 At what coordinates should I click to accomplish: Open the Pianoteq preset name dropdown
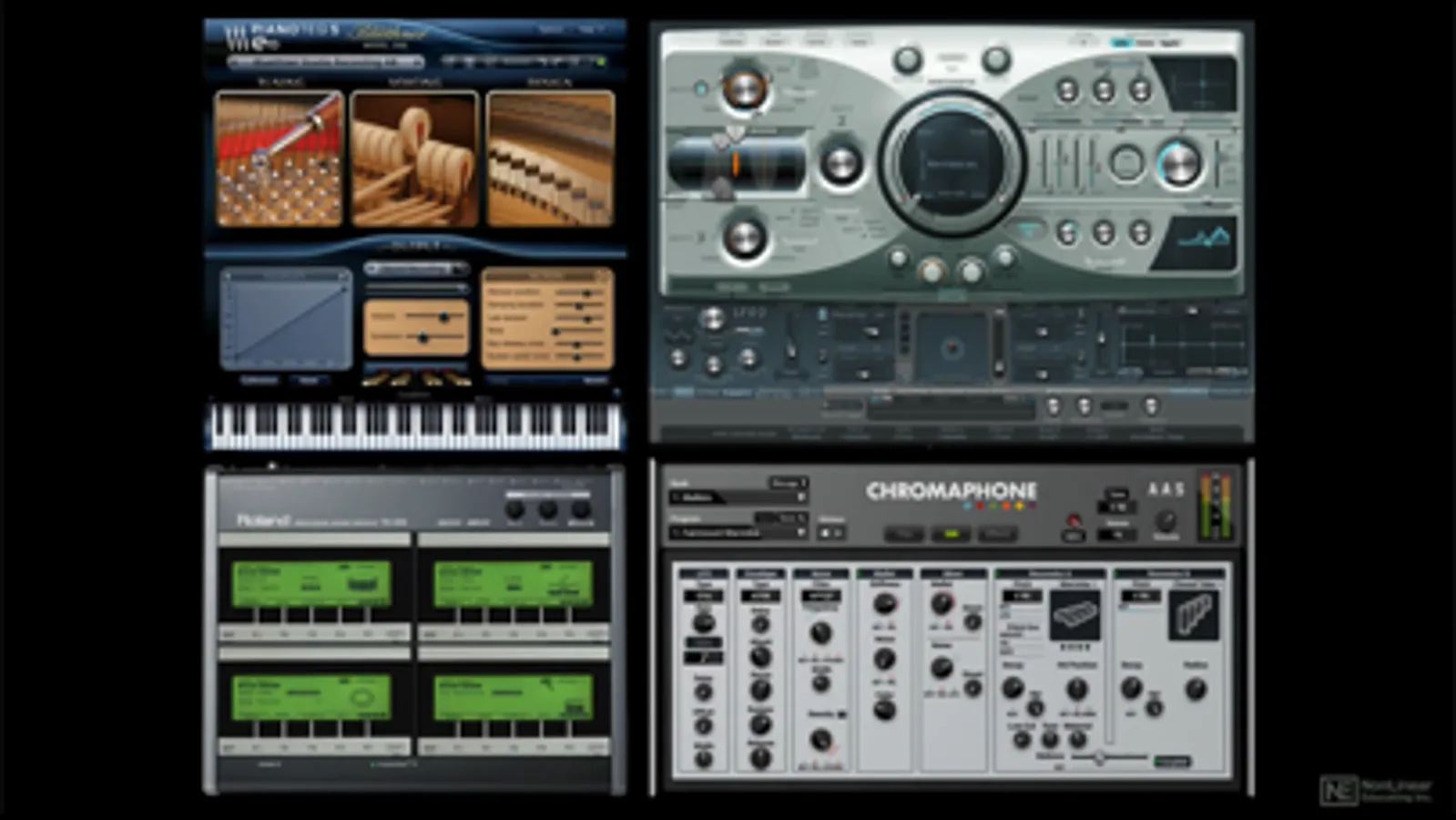click(326, 62)
